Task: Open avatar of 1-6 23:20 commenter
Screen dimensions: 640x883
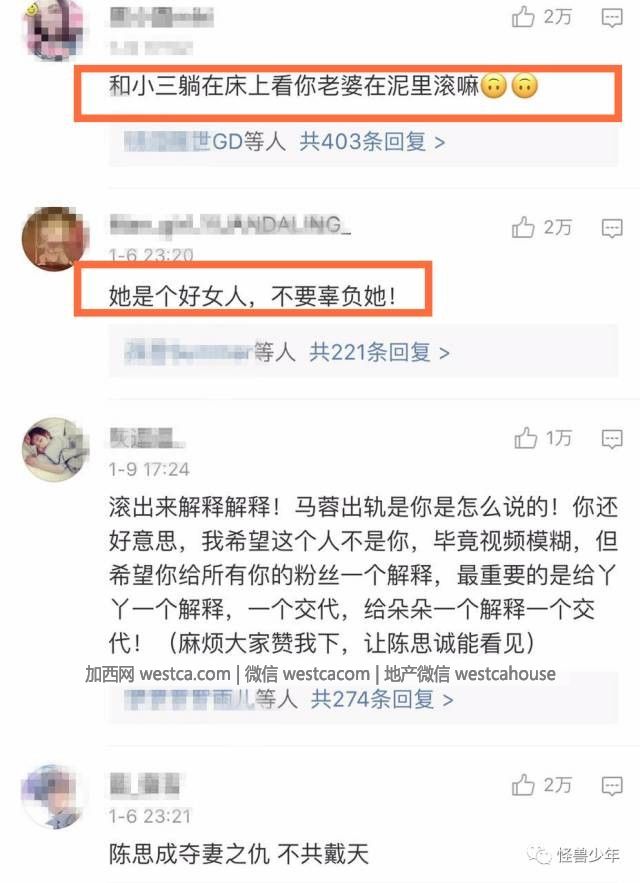Action: 54,239
